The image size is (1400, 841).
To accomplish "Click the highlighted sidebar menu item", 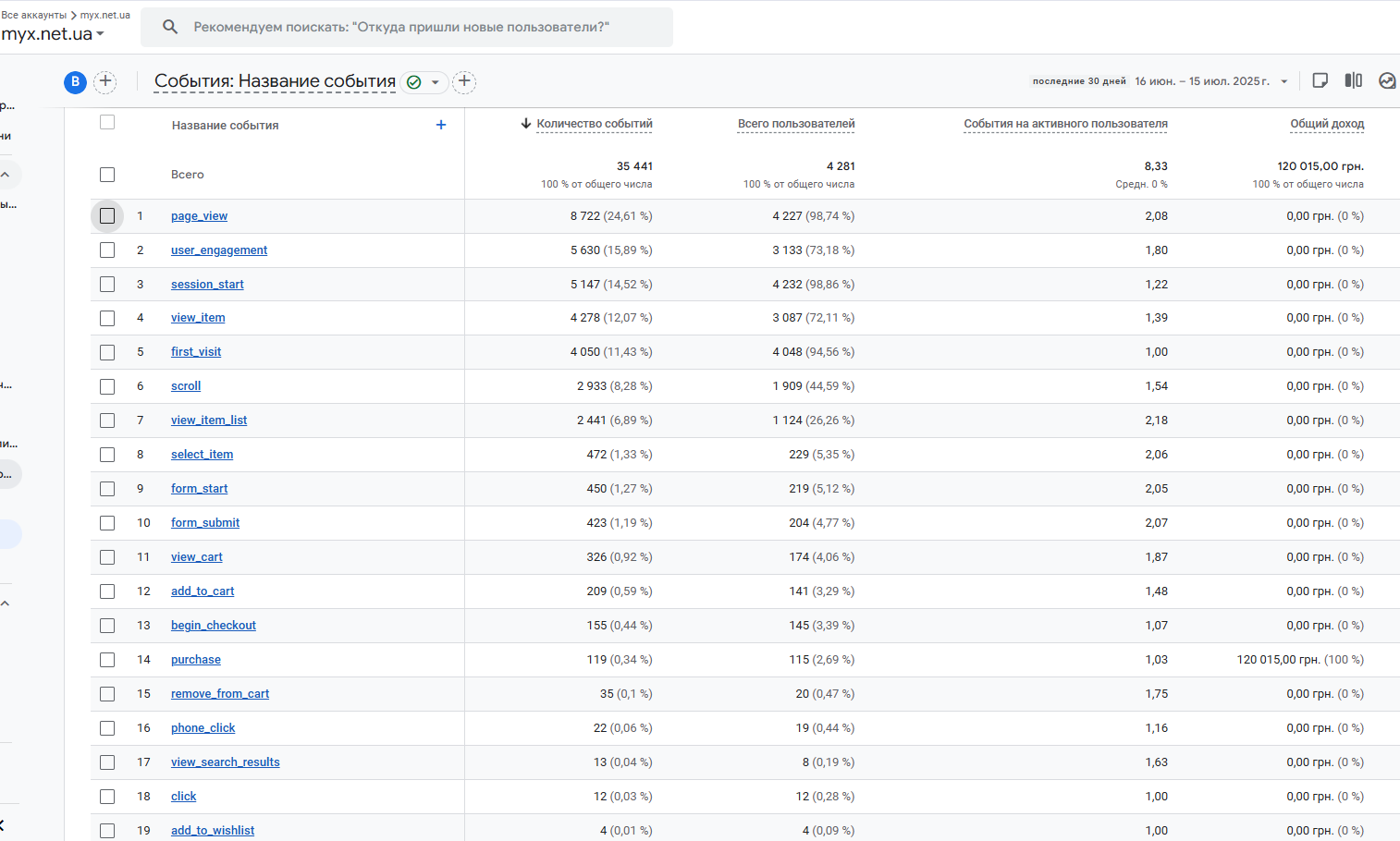I will (x=9, y=534).
